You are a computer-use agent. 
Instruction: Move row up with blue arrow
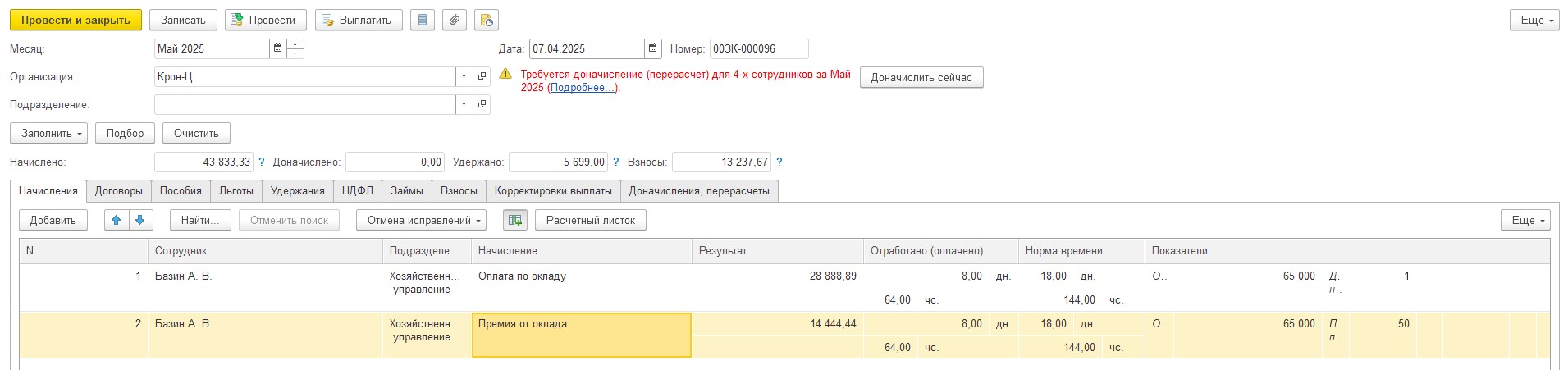[116, 220]
